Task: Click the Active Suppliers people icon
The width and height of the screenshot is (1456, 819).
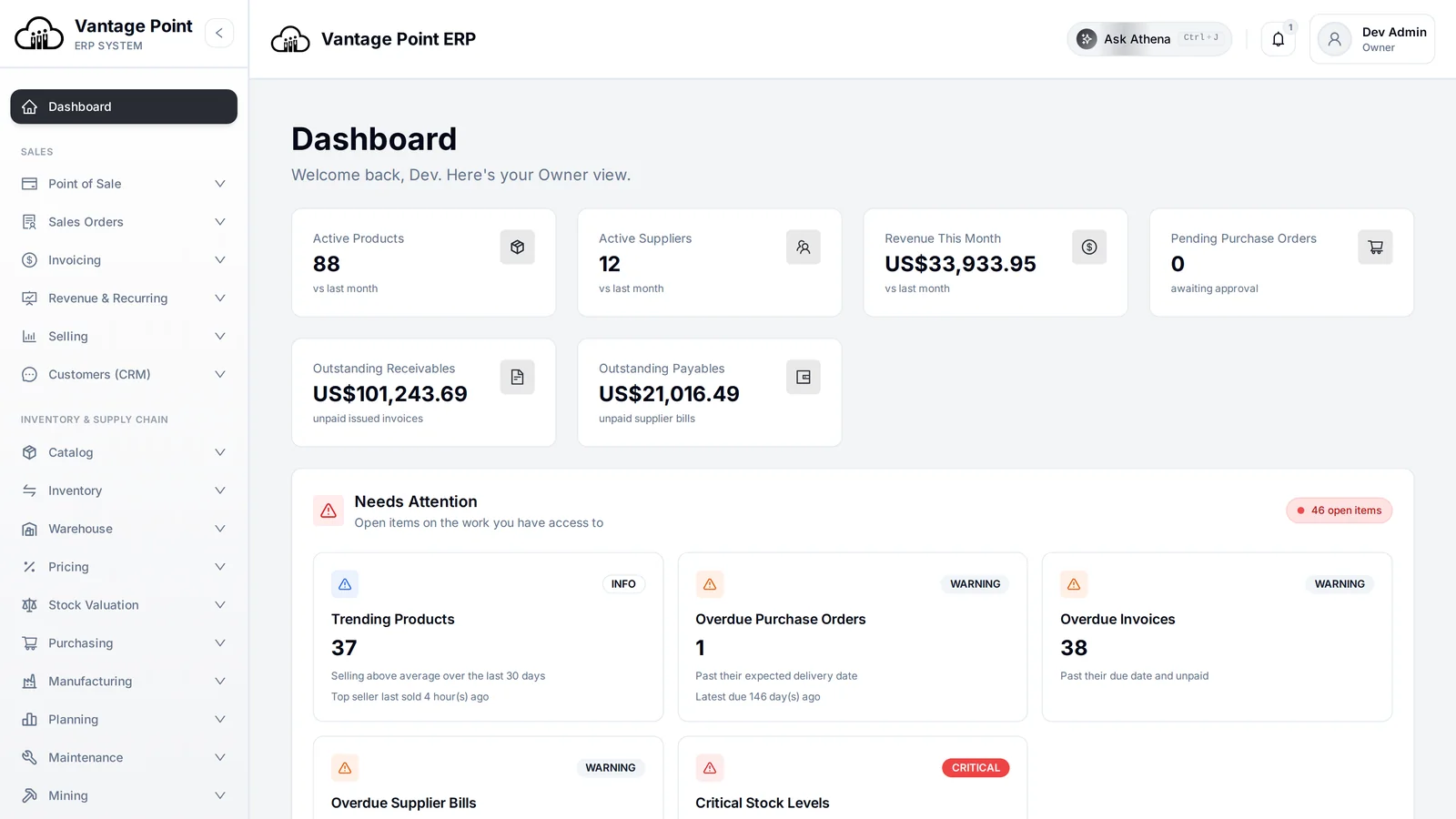Action: click(803, 247)
